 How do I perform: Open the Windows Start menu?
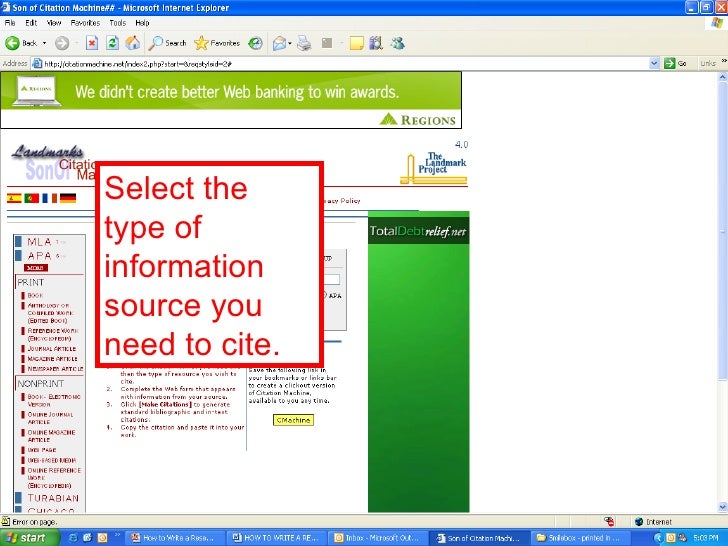pyautogui.click(x=29, y=538)
